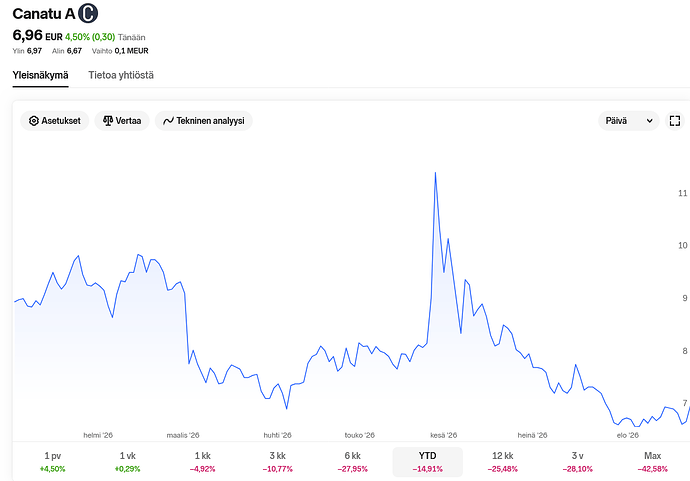The height and width of the screenshot is (481, 690).
Task: Click the touko '26 axis label
Action: point(360,435)
